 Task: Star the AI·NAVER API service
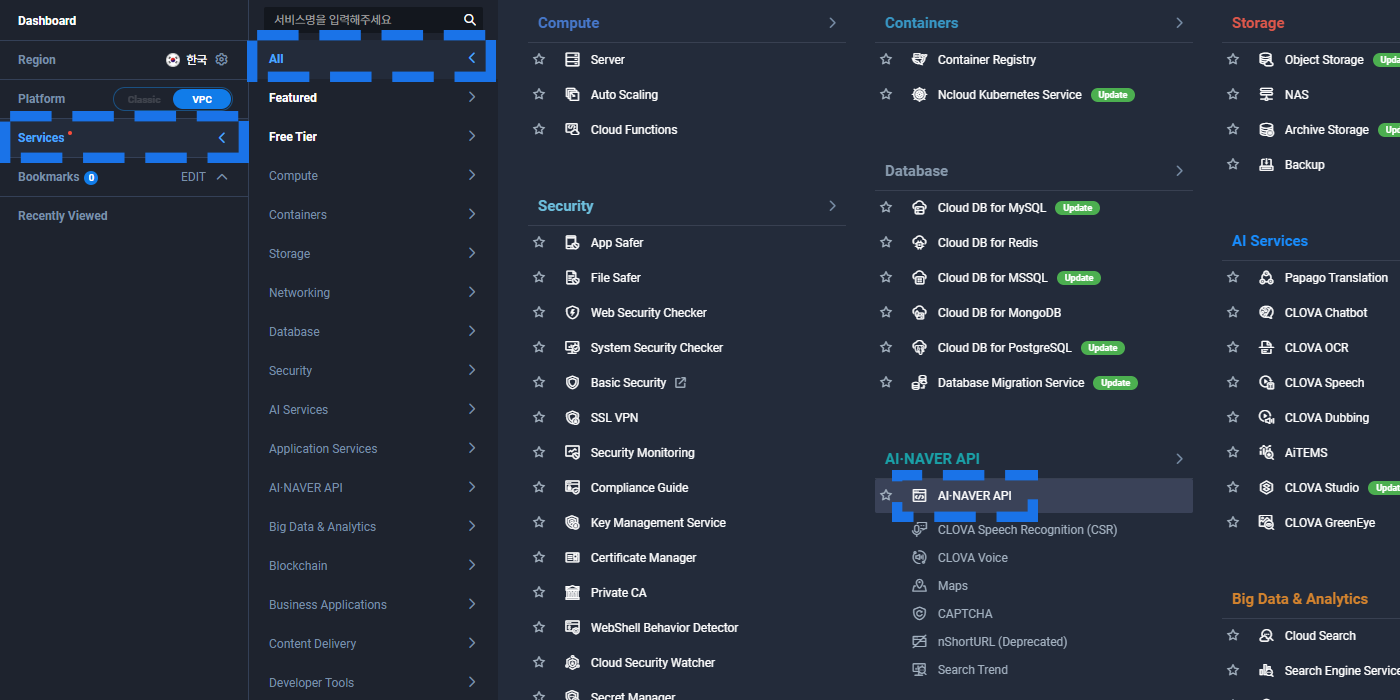pos(886,496)
